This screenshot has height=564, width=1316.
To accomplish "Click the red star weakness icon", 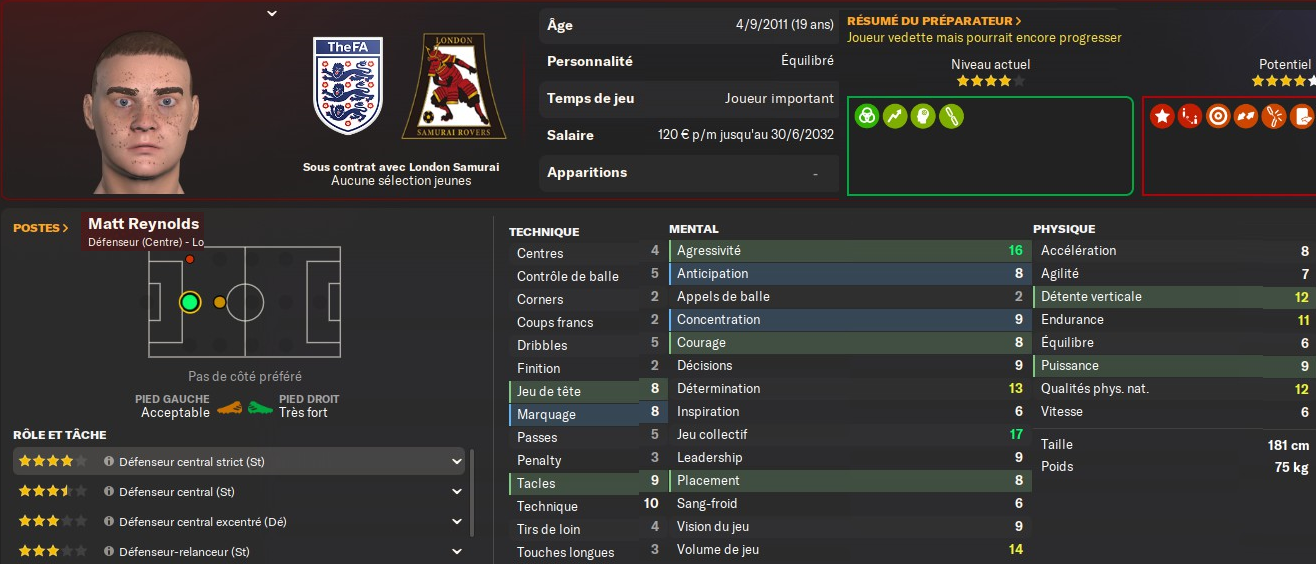I will coord(1162,116).
